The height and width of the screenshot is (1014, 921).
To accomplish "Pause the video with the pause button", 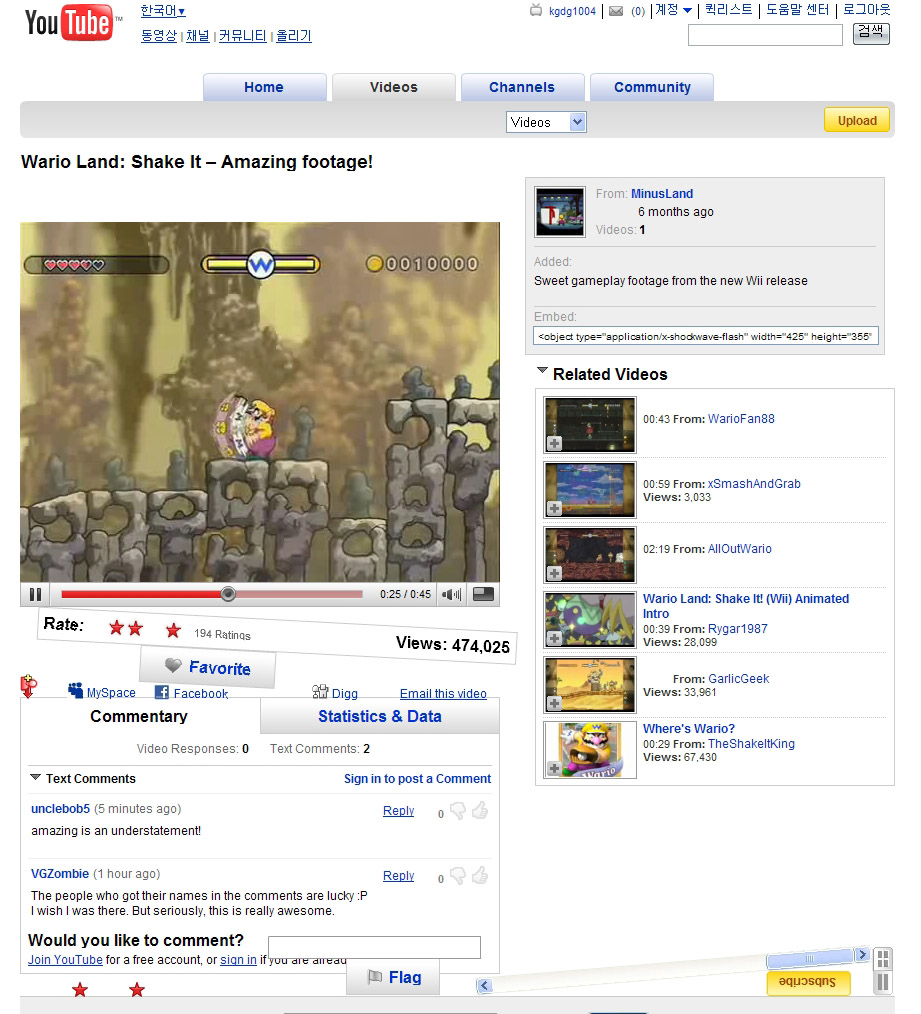I will pos(36,594).
